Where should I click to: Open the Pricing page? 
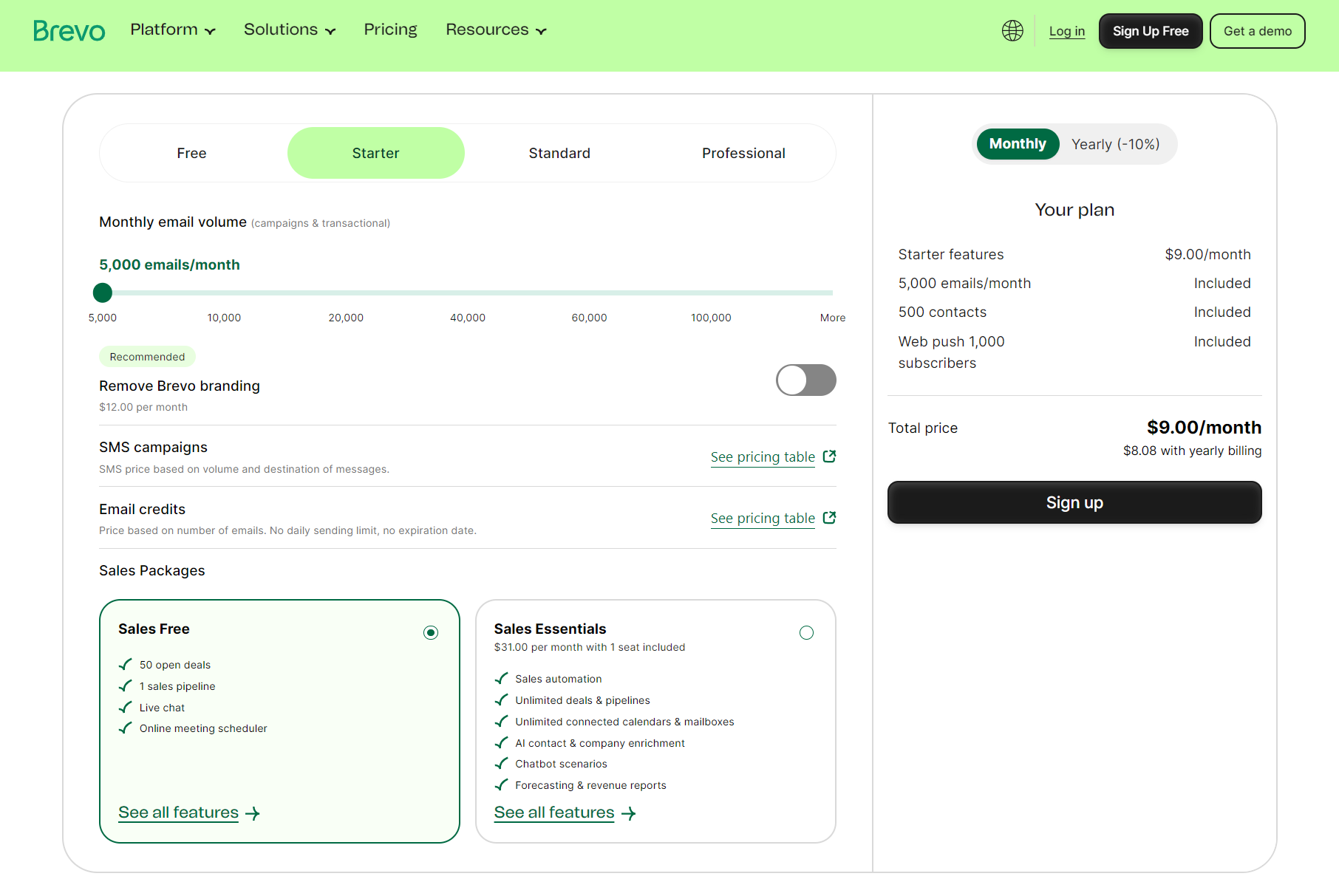pos(390,30)
